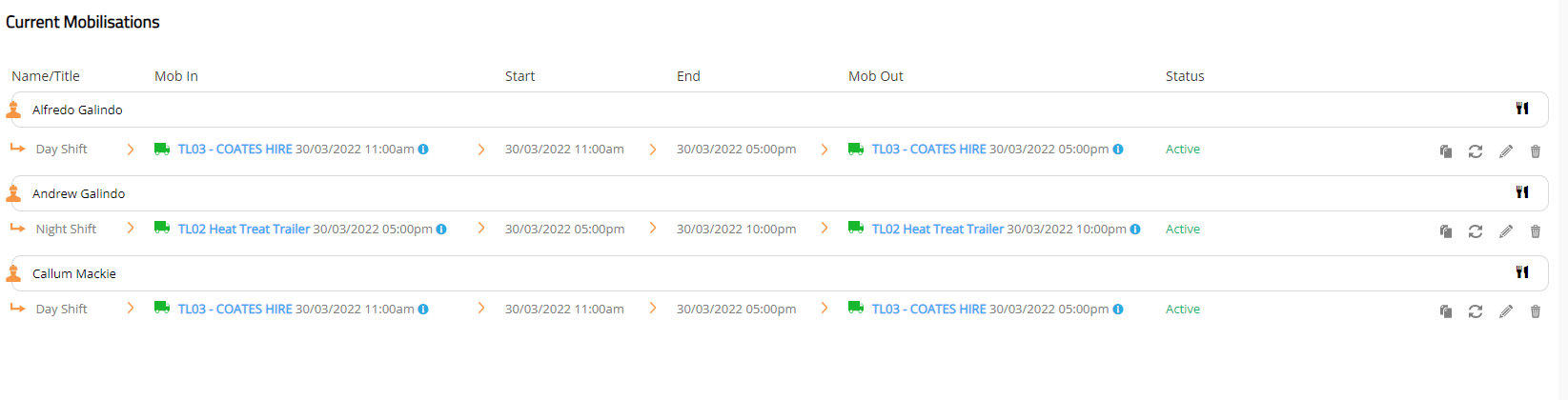Screen dimensions: 1568x400
Task: Click the chevron after Andrew's Night Shift Mob In
Action: click(x=481, y=229)
